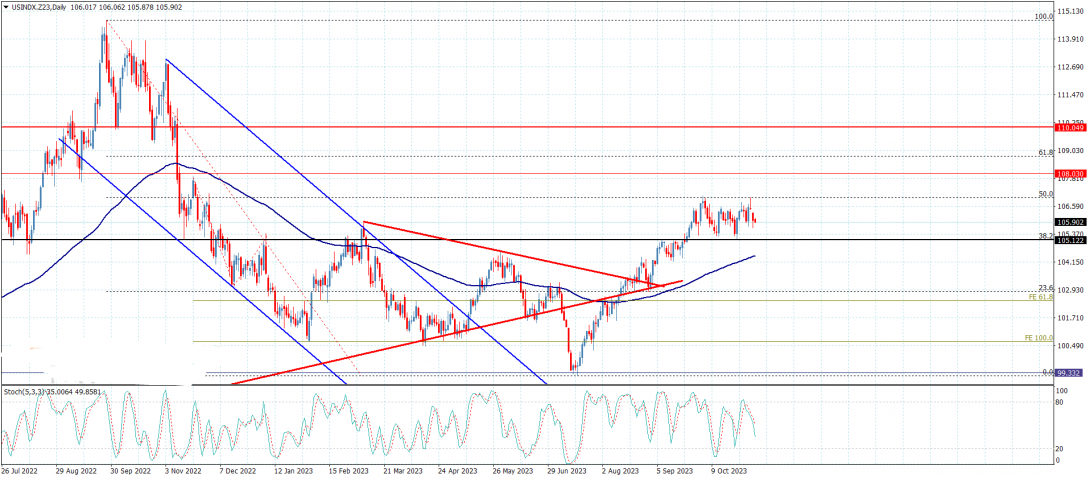Select the FE 100.0 expansion label
The height and width of the screenshot is (478, 1090).
1039,338
